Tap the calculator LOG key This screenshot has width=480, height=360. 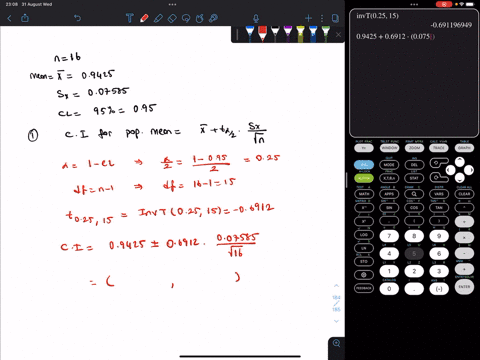tap(364, 235)
